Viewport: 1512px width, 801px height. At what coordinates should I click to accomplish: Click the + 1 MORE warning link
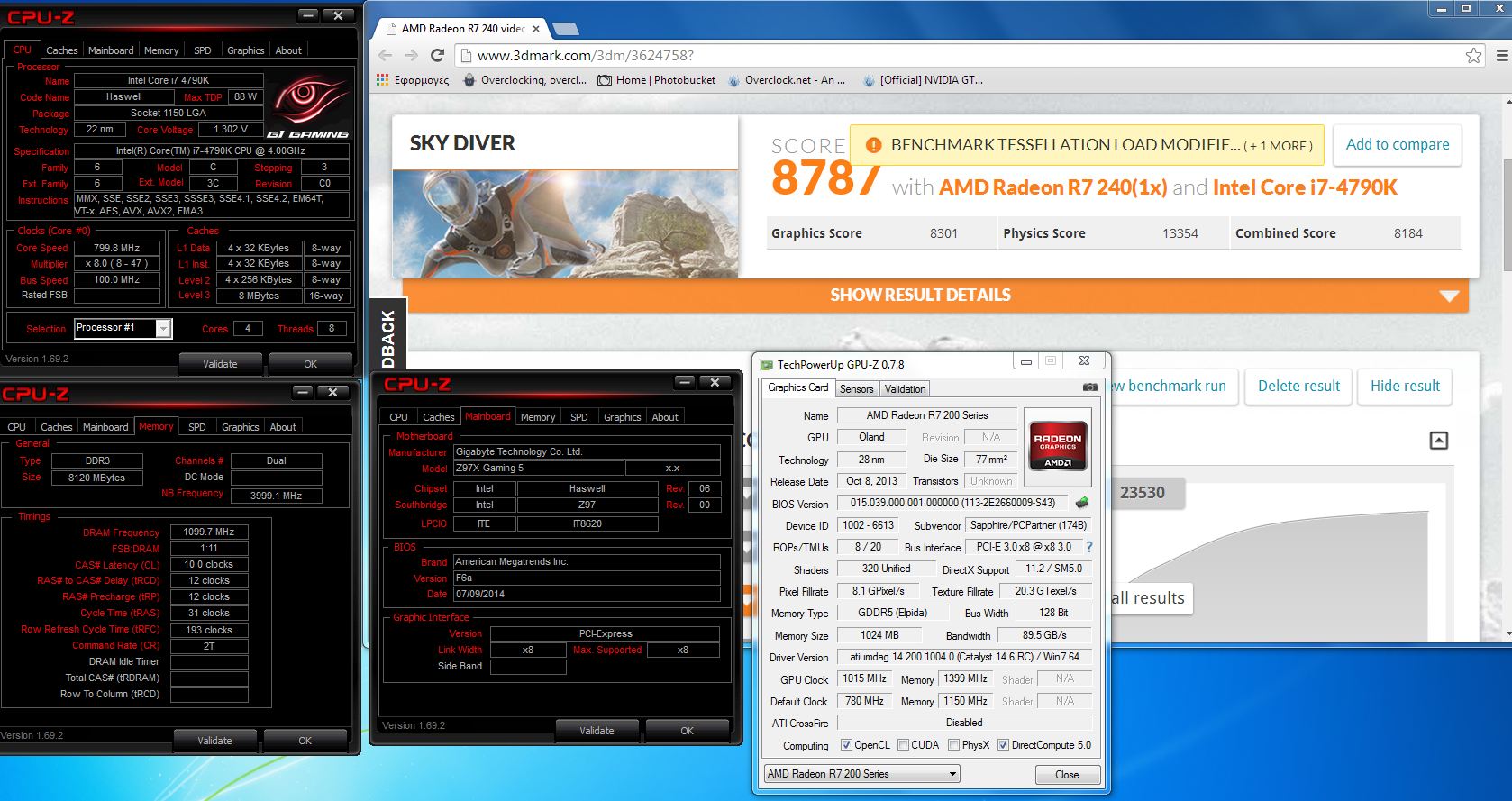pos(1278,146)
